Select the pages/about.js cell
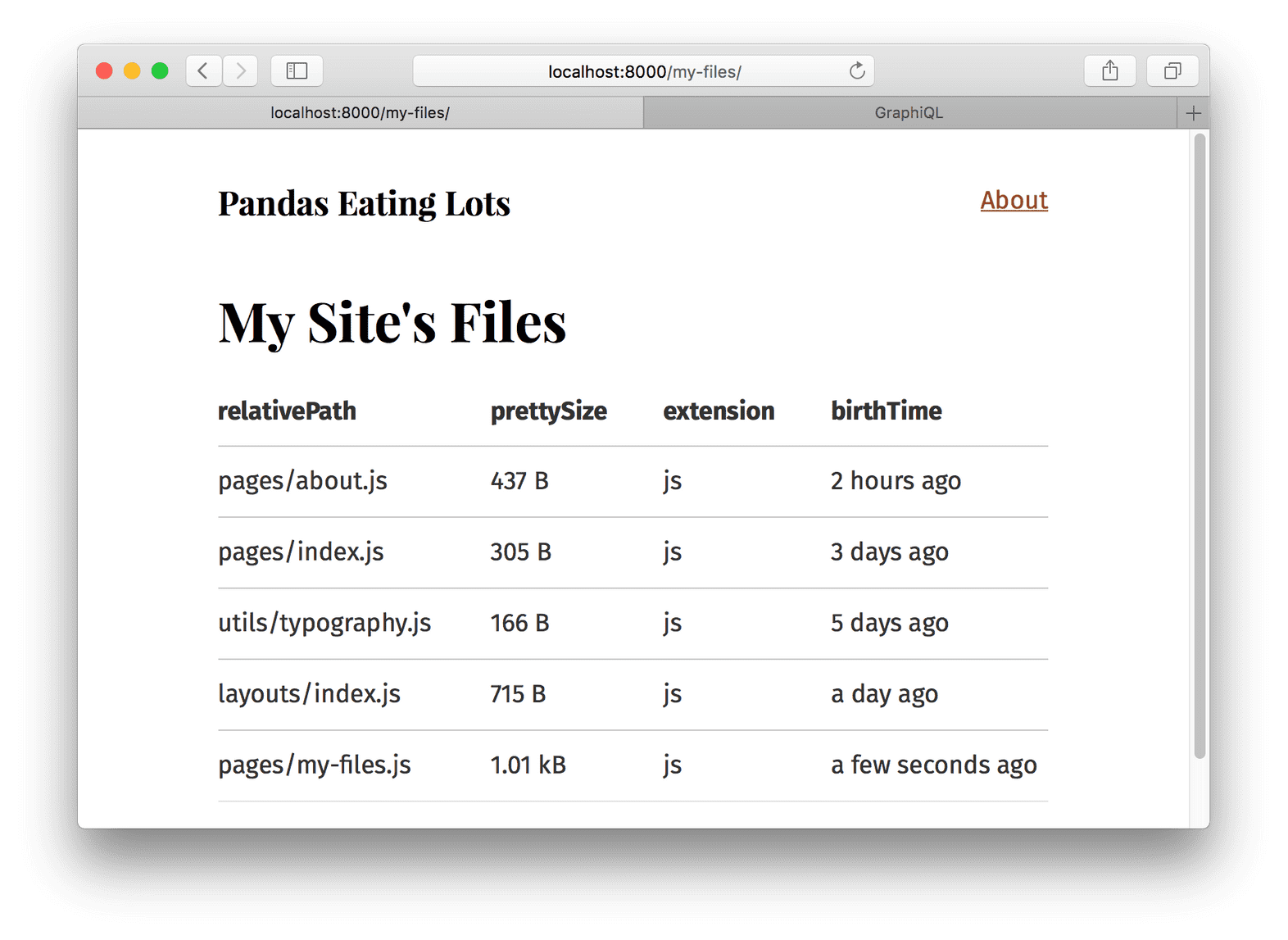This screenshot has width=1288, height=940. point(302,481)
